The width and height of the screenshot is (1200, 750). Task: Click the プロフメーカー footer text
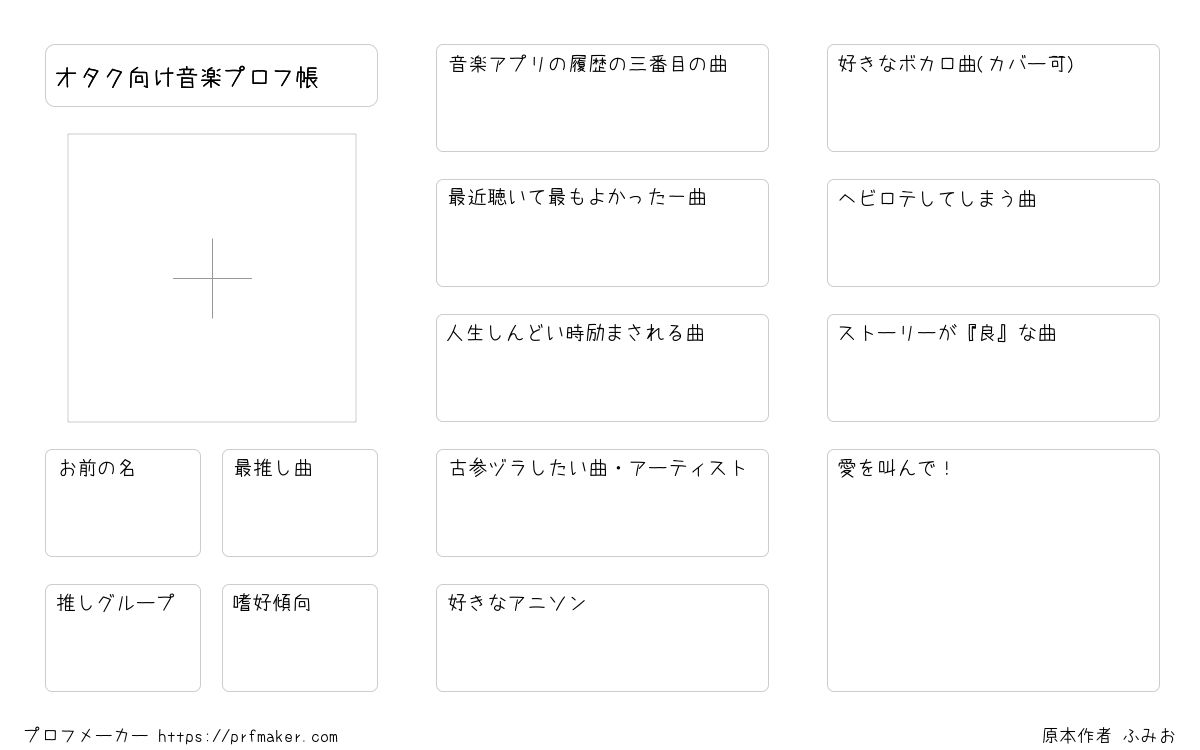[x=86, y=737]
